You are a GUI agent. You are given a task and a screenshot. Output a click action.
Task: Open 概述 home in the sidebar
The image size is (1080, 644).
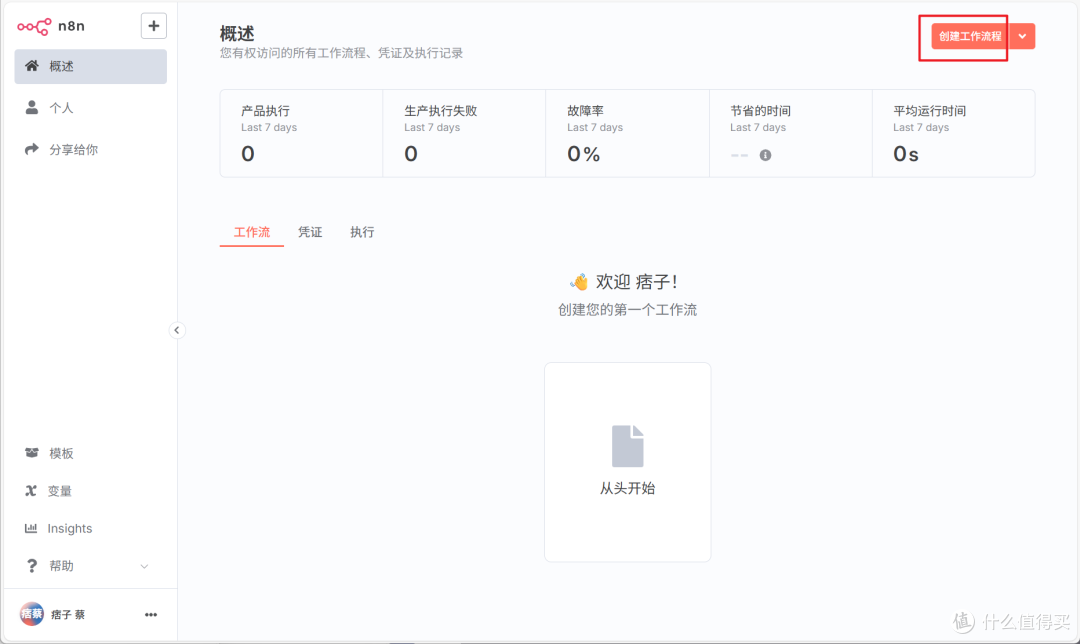pyautogui.click(x=90, y=66)
